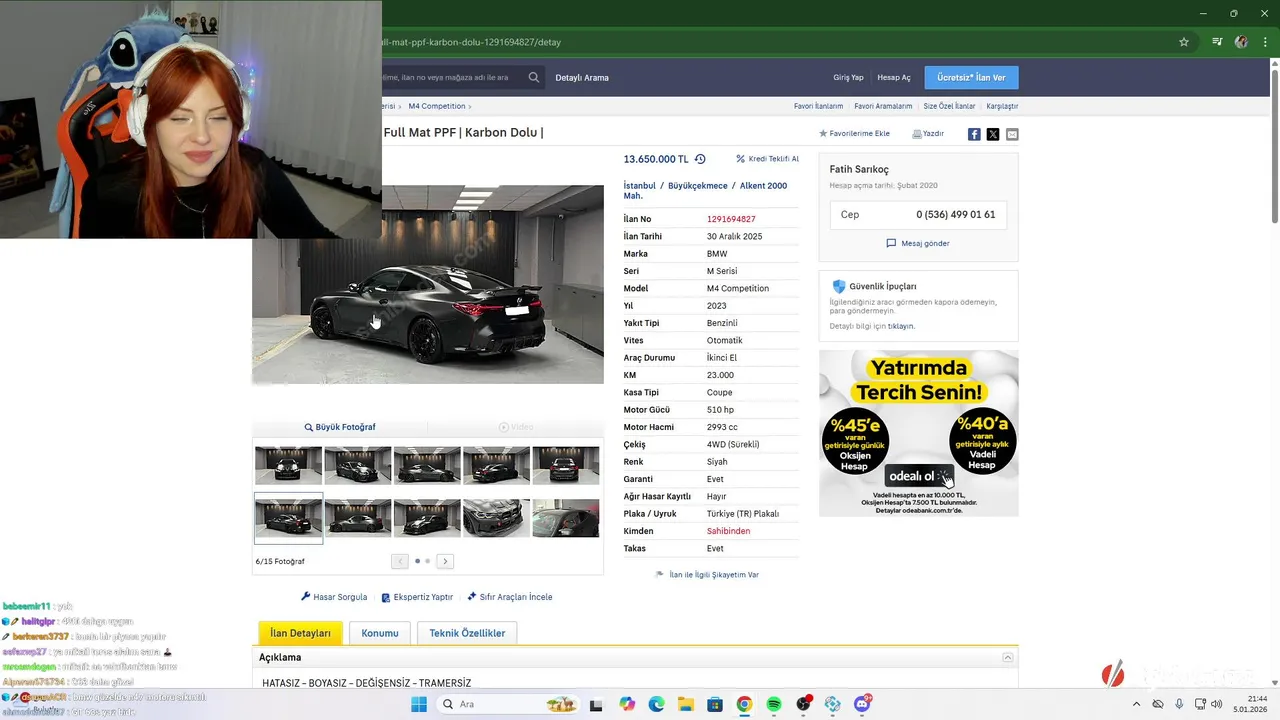Click Büyükçekmece location link

[x=698, y=185]
